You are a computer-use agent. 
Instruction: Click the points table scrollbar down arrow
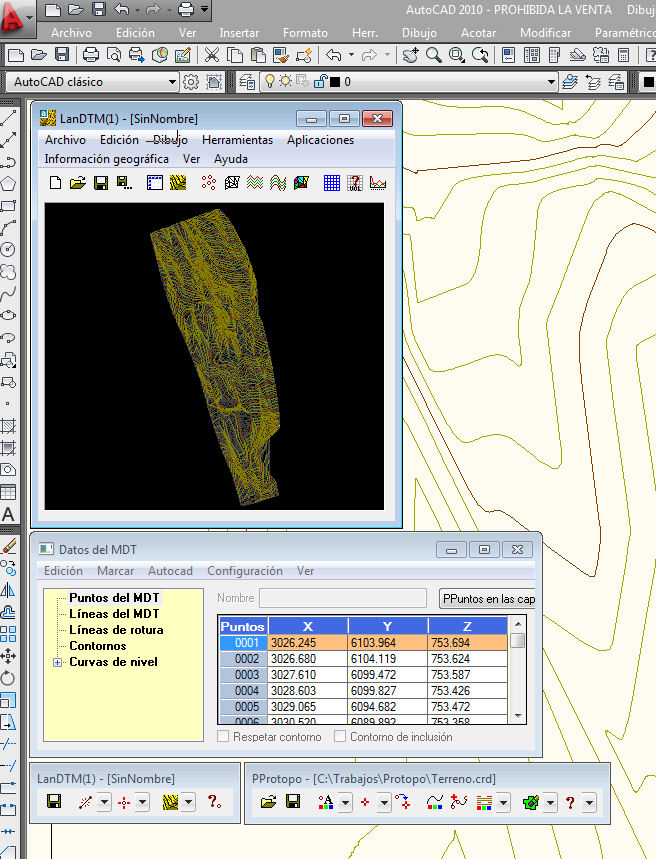pos(518,715)
